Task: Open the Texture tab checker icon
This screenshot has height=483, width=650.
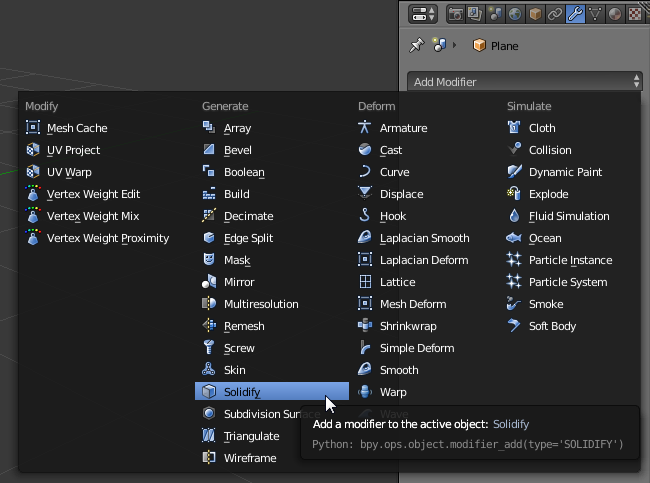Action: click(635, 14)
